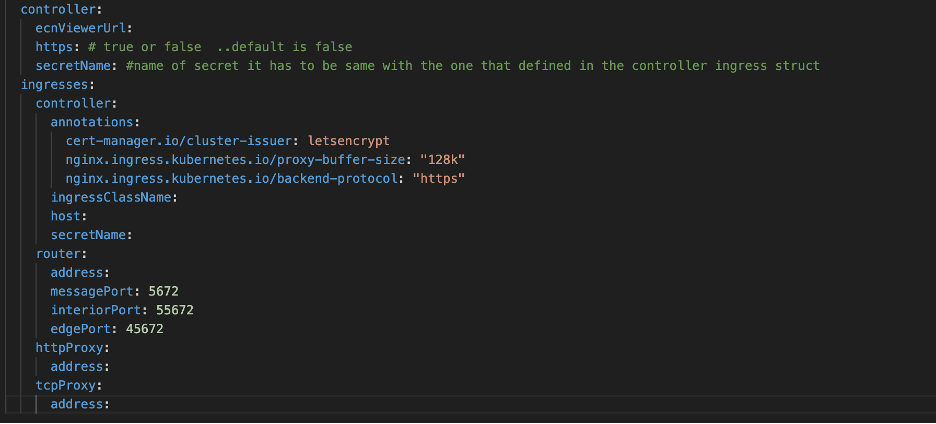Screen dimensions: 936x424
Task: Click the https key under controller
Action: [54, 47]
